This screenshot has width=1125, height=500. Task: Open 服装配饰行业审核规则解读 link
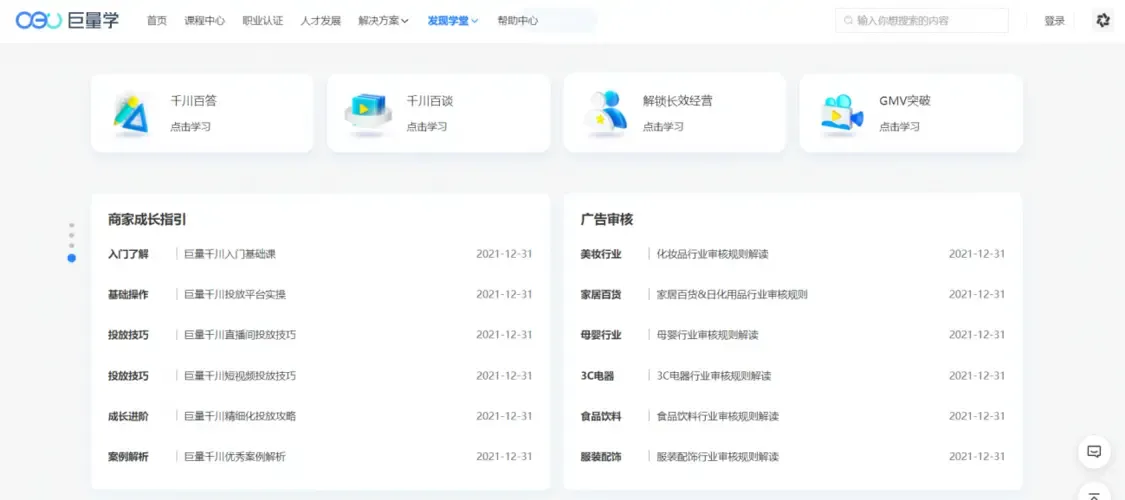coord(718,457)
